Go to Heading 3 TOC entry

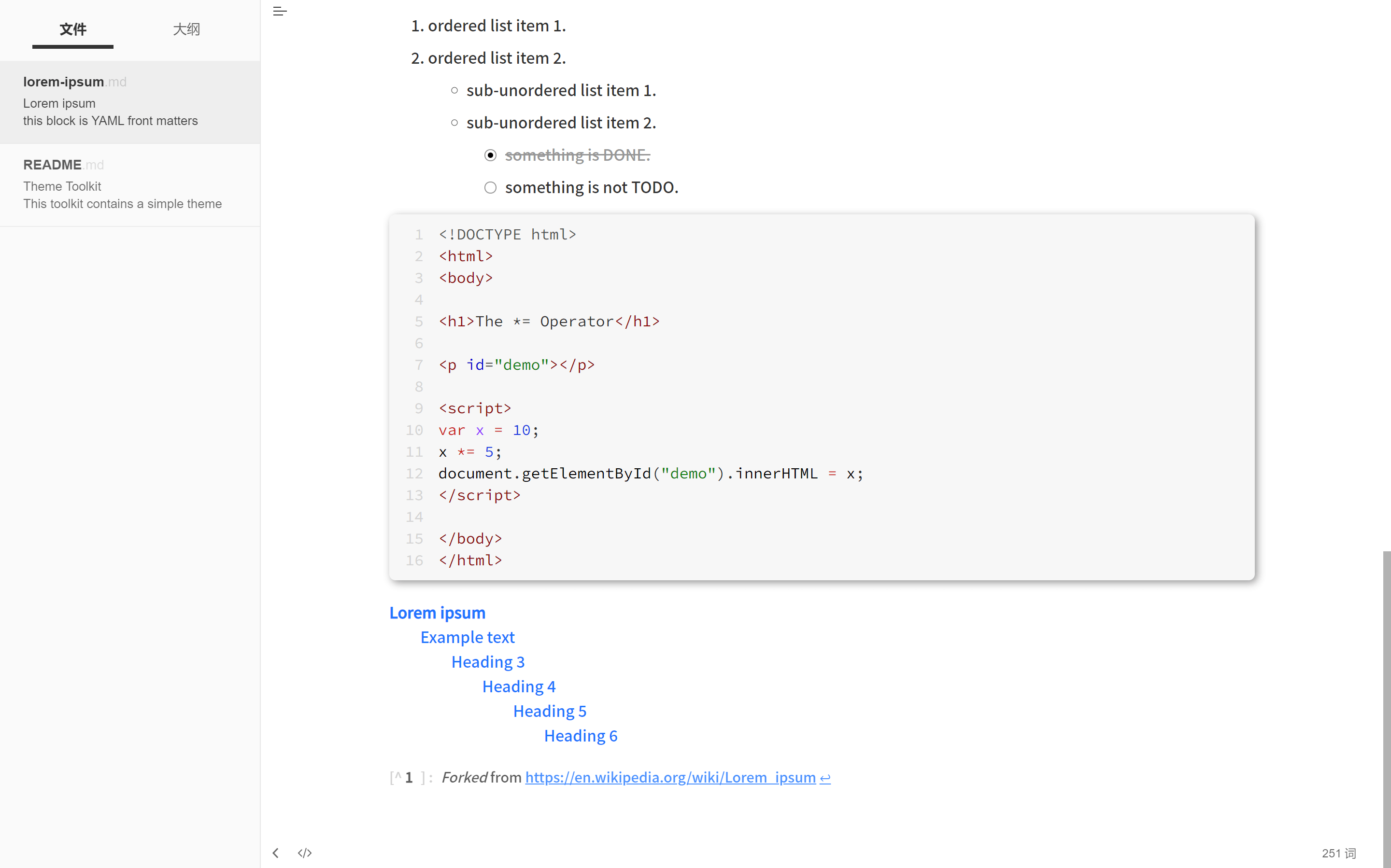[488, 662]
